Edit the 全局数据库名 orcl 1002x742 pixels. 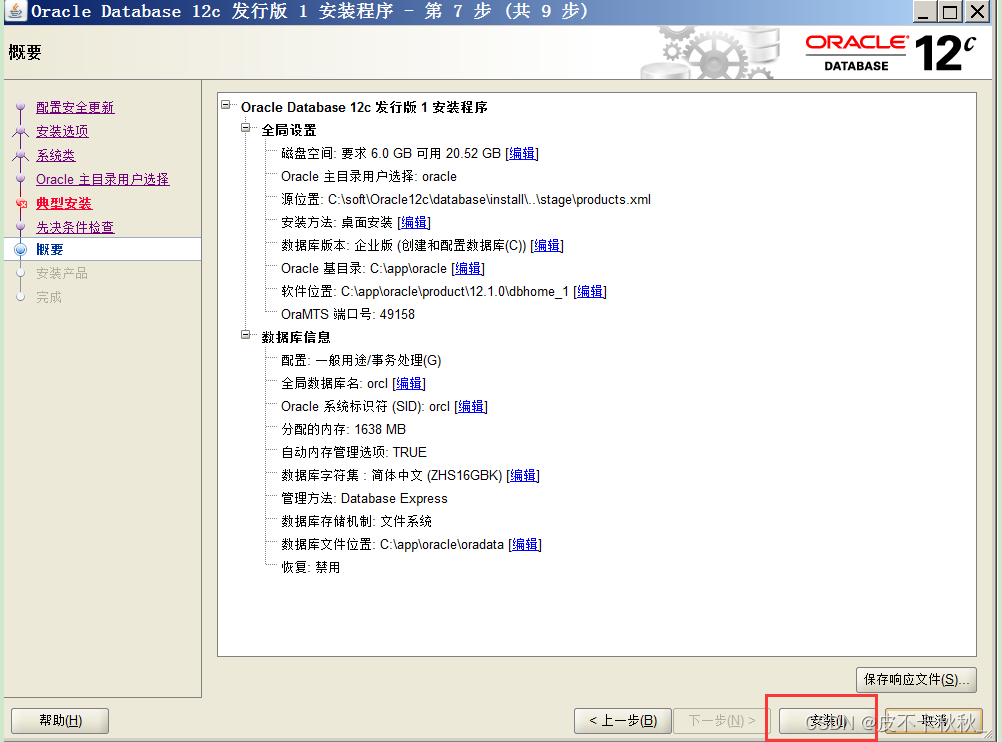coord(409,383)
